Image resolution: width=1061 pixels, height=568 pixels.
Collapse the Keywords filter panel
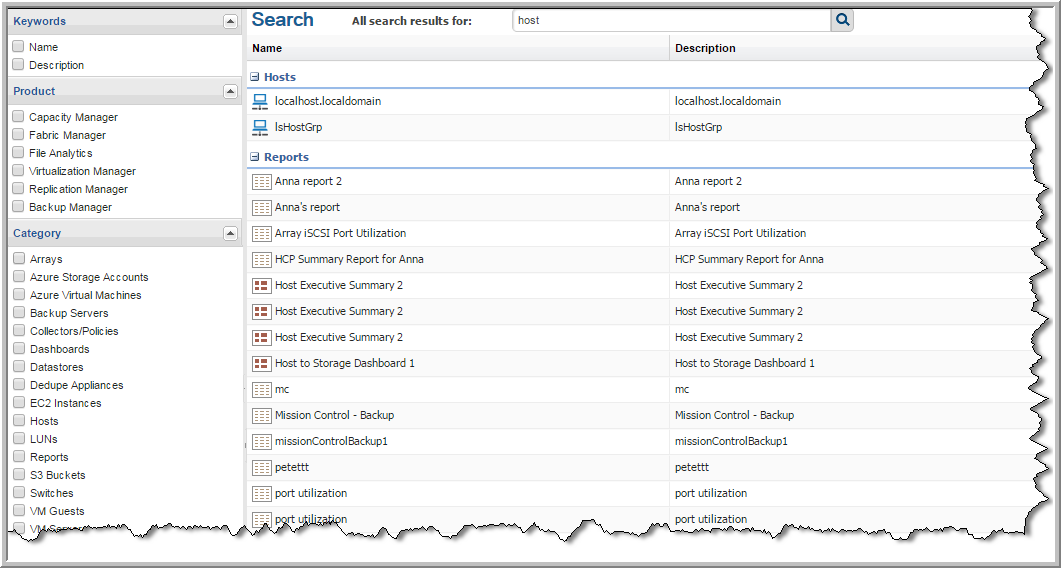[230, 21]
